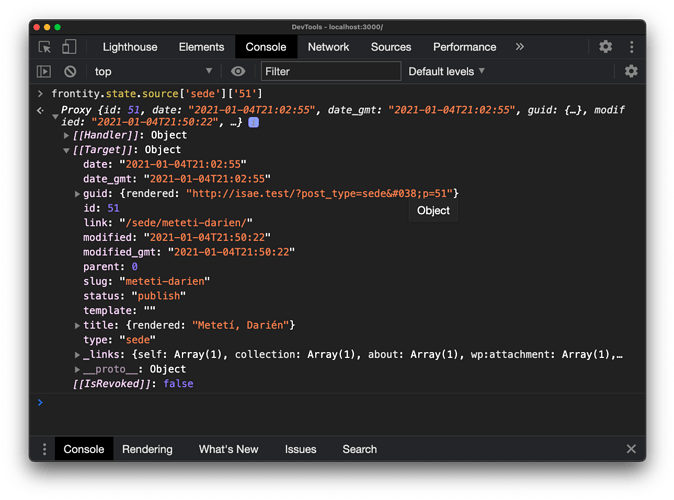
Task: Clear the console with the ban icon
Action: click(70, 72)
